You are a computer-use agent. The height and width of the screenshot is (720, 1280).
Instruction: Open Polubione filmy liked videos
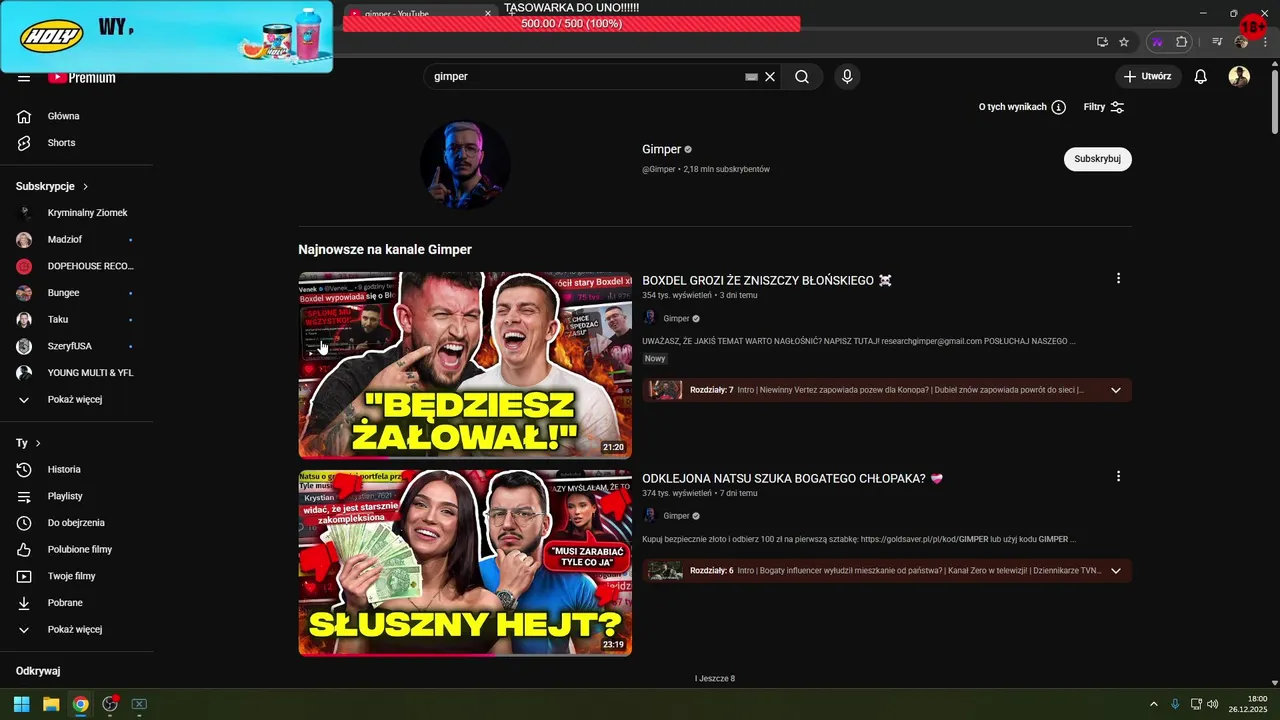(x=76, y=549)
